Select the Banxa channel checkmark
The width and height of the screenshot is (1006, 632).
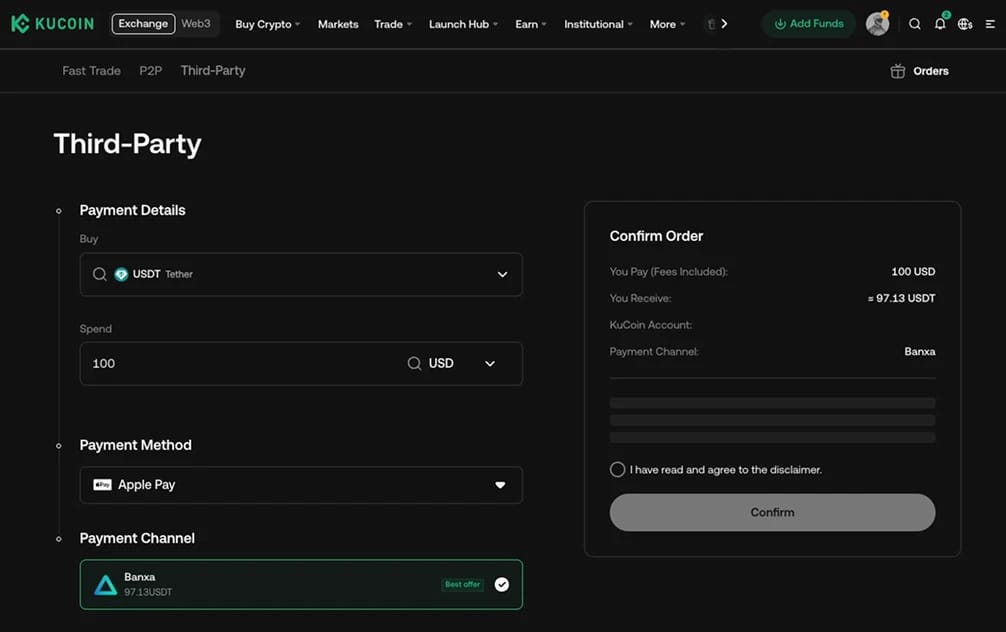pyautogui.click(x=502, y=585)
